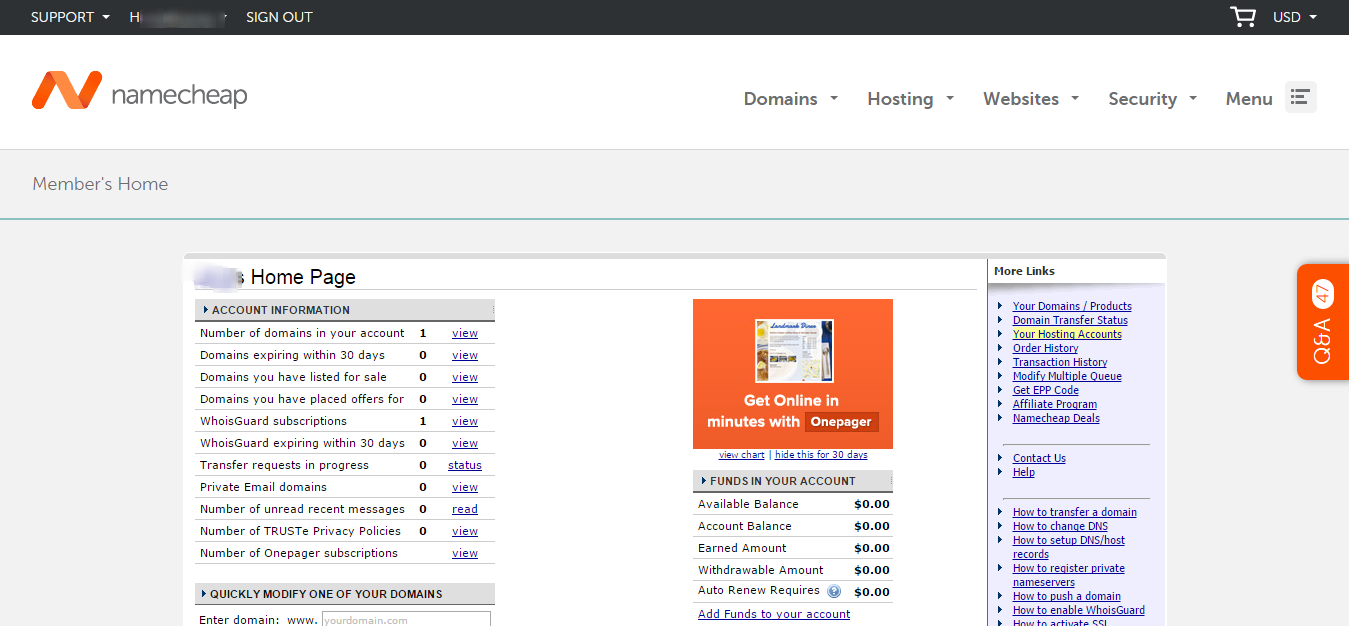The height and width of the screenshot is (626, 1349).
Task: Read unread recent messages
Action: coord(464,509)
